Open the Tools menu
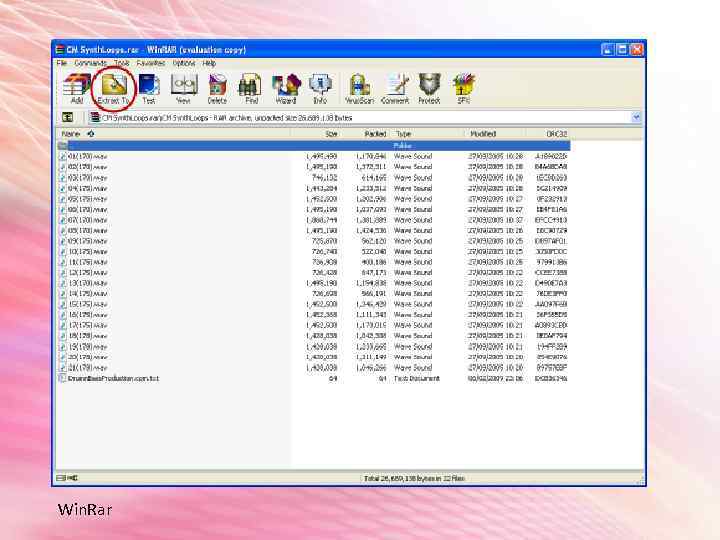Screen dimensions: 720x540 pyautogui.click(x=122, y=63)
